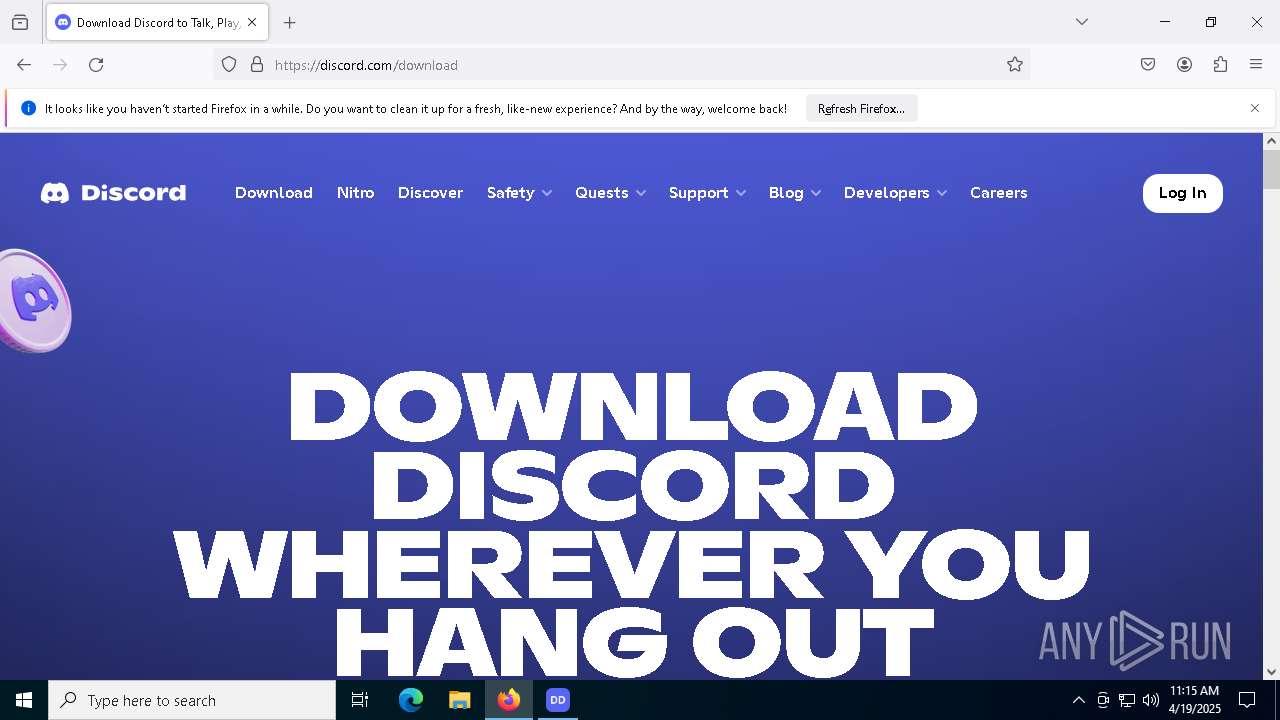Click the Refresh Firefox... button
Image resolution: width=1280 pixels, height=720 pixels.
(861, 109)
